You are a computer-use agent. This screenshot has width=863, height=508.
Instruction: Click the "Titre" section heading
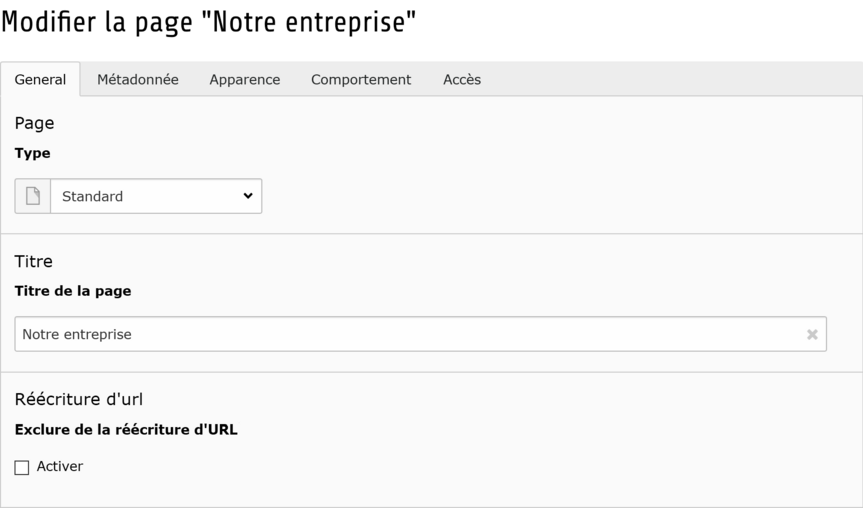(33, 261)
